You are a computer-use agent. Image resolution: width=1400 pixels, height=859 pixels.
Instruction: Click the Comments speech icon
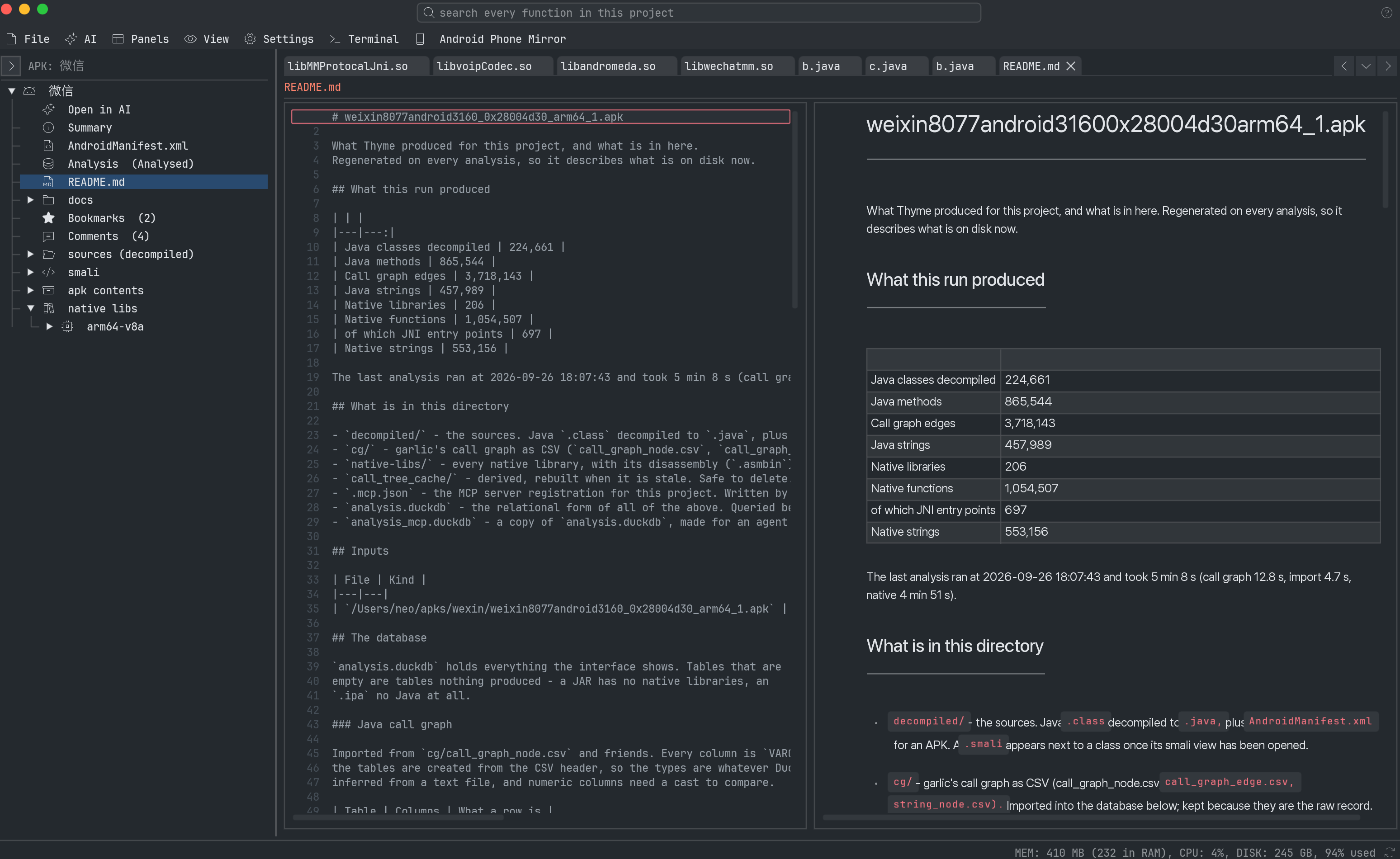pos(48,236)
